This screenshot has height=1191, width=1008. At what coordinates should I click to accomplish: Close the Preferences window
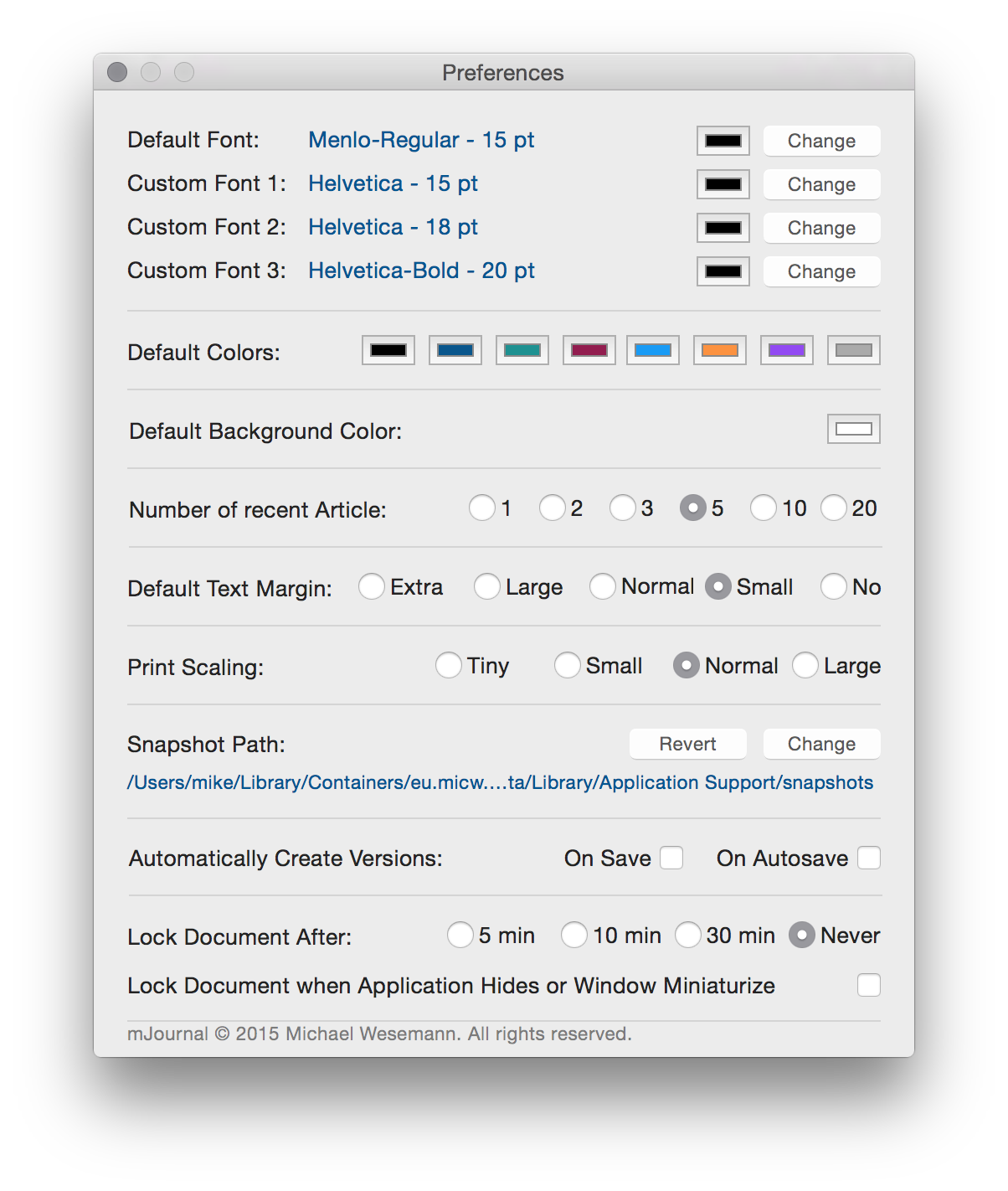click(117, 73)
